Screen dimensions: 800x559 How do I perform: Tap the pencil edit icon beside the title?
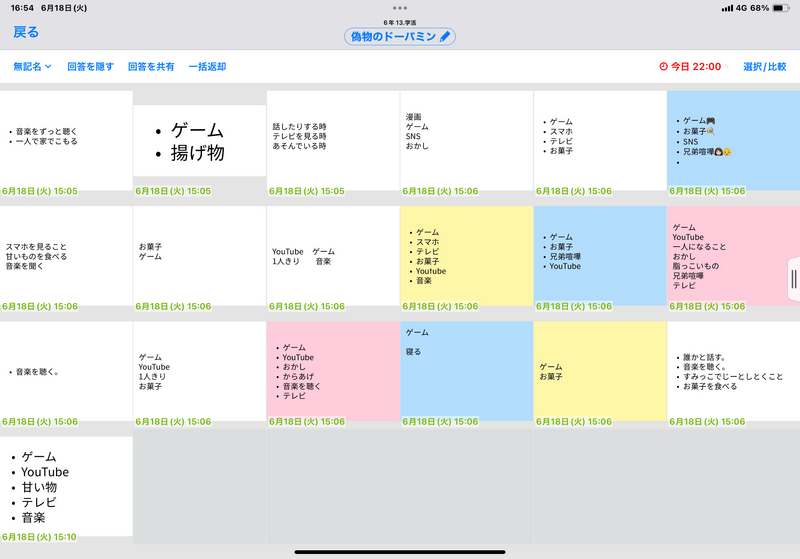(445, 37)
